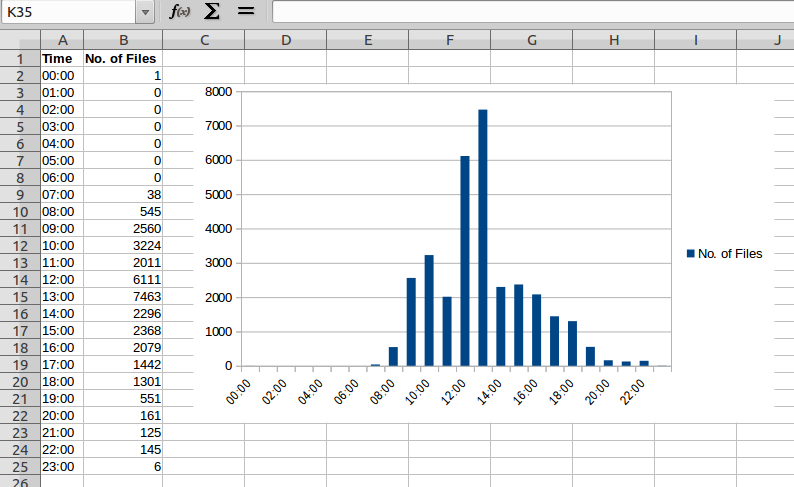The height and width of the screenshot is (487, 794).
Task: Click the equals Function icon
Action: (245, 12)
